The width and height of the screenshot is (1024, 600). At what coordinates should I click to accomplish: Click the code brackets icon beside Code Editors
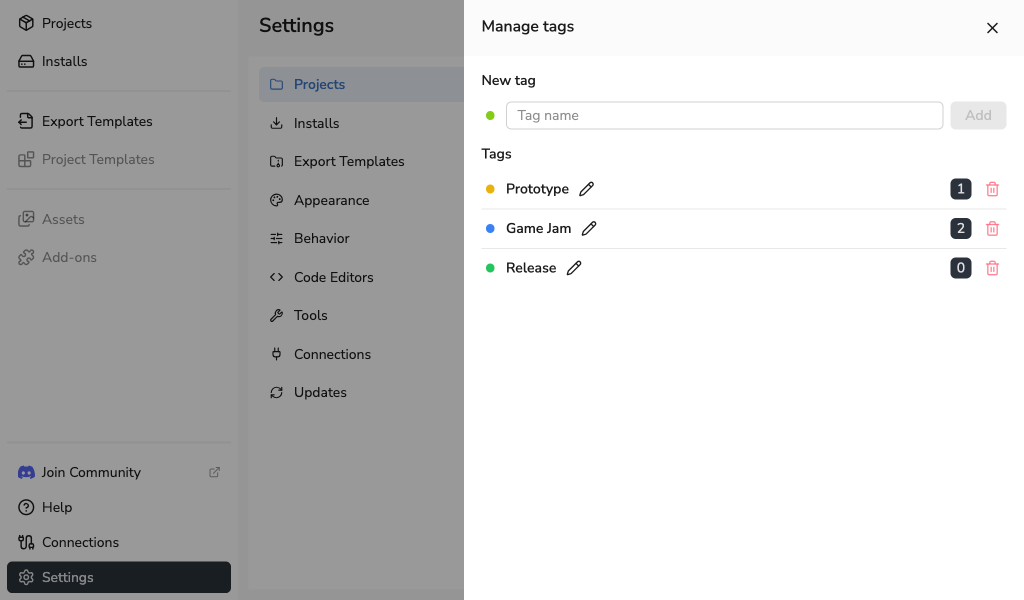click(x=276, y=277)
